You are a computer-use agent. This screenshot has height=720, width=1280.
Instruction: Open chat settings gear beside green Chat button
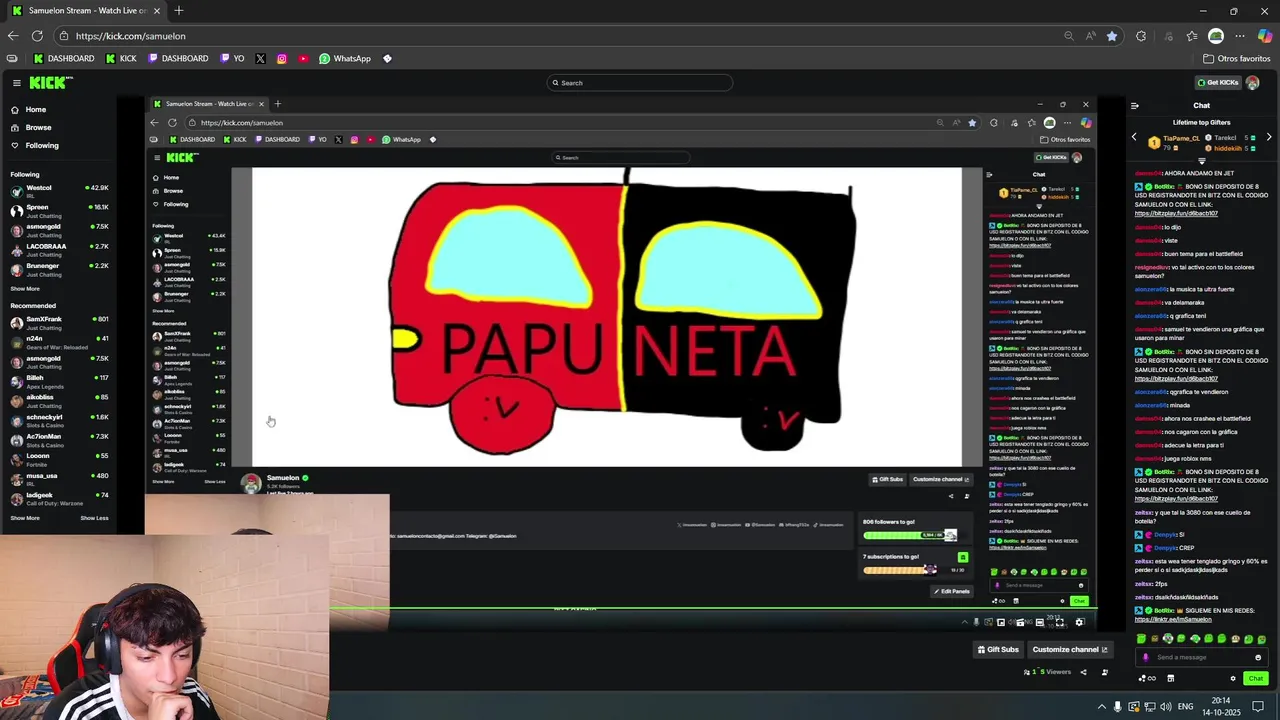click(x=1233, y=678)
